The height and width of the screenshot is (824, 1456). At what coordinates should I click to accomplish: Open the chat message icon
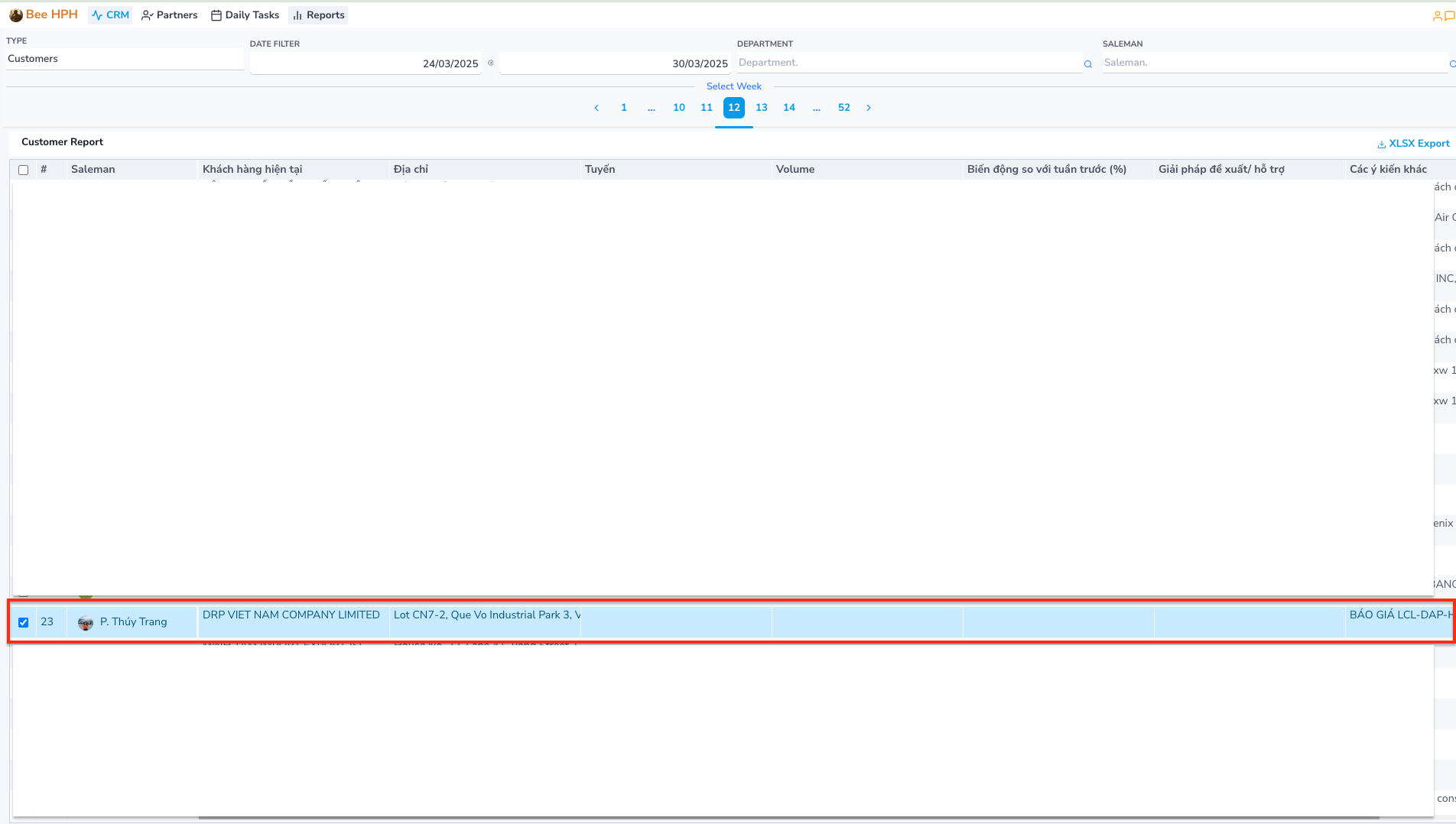pyautogui.click(x=1449, y=15)
